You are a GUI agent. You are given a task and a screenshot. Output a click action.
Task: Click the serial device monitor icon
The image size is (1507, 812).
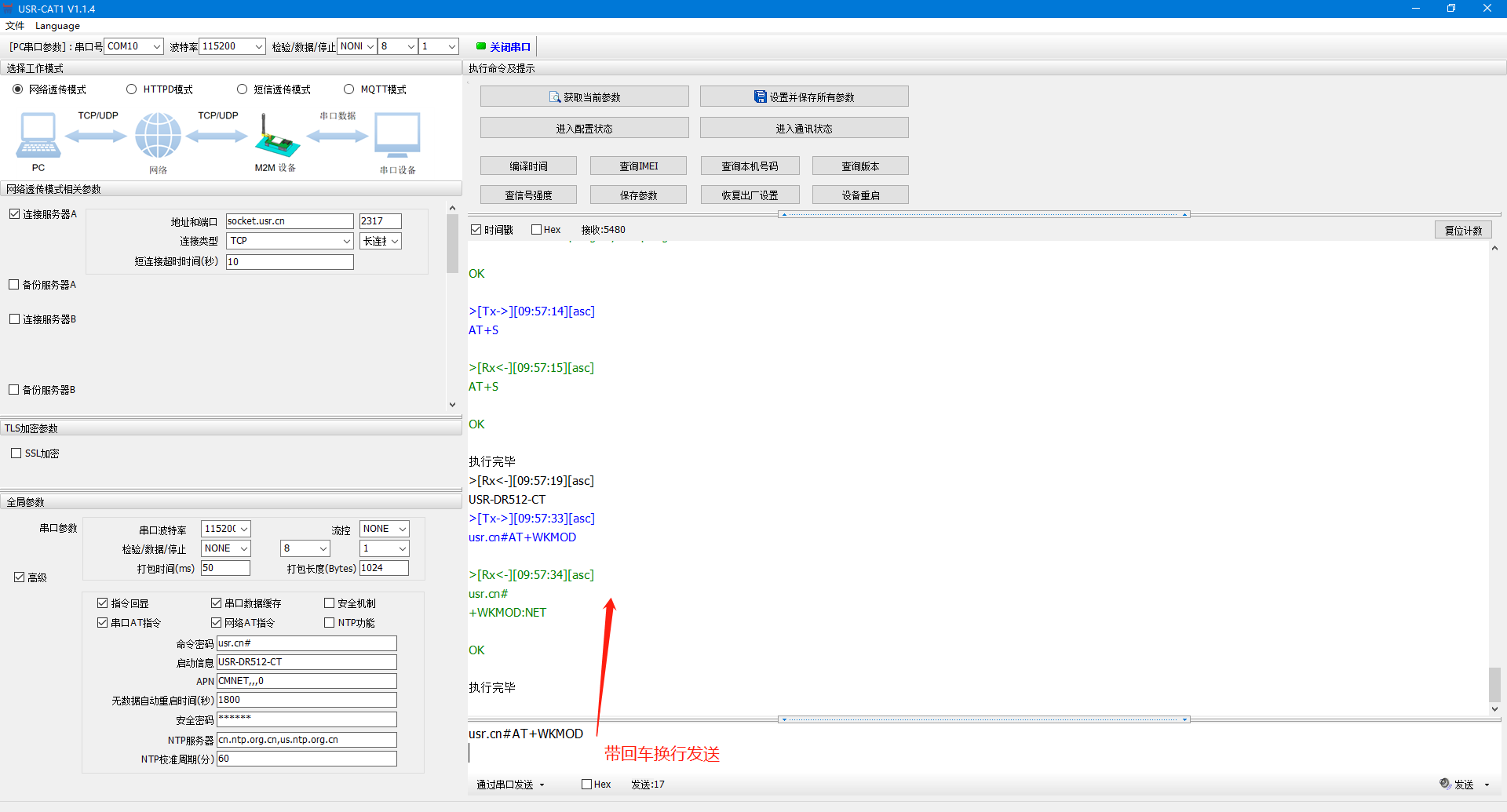point(397,135)
